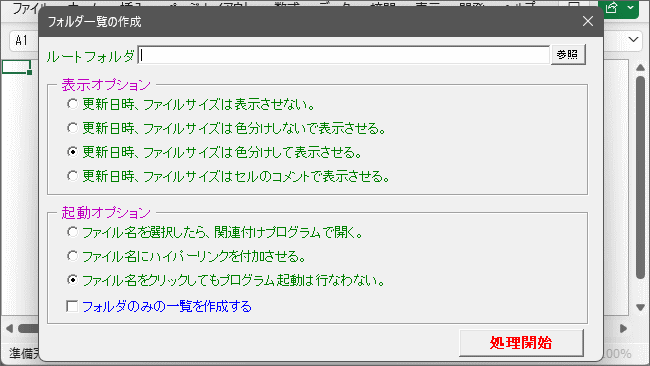
Task: Select open with associated program radio
Action: click(x=73, y=232)
